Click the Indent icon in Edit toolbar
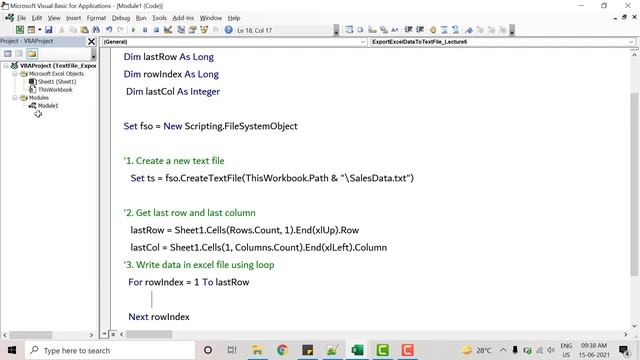The height and width of the screenshot is (360, 640). pos(408,30)
